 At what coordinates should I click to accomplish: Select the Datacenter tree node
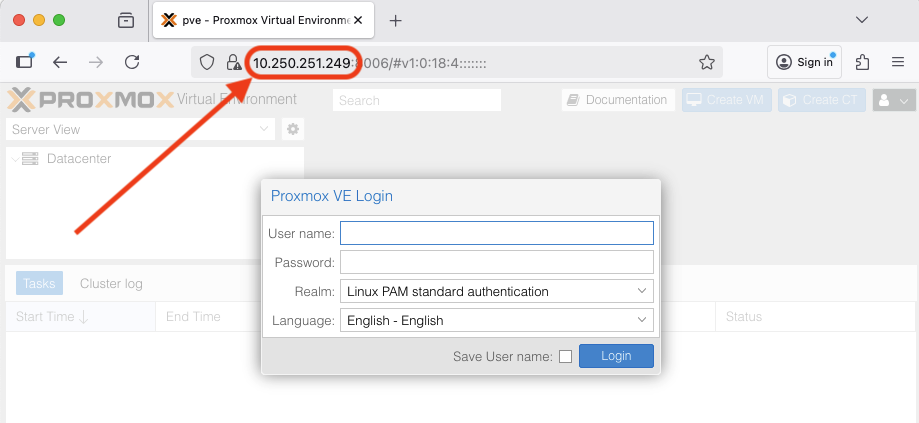(78, 158)
